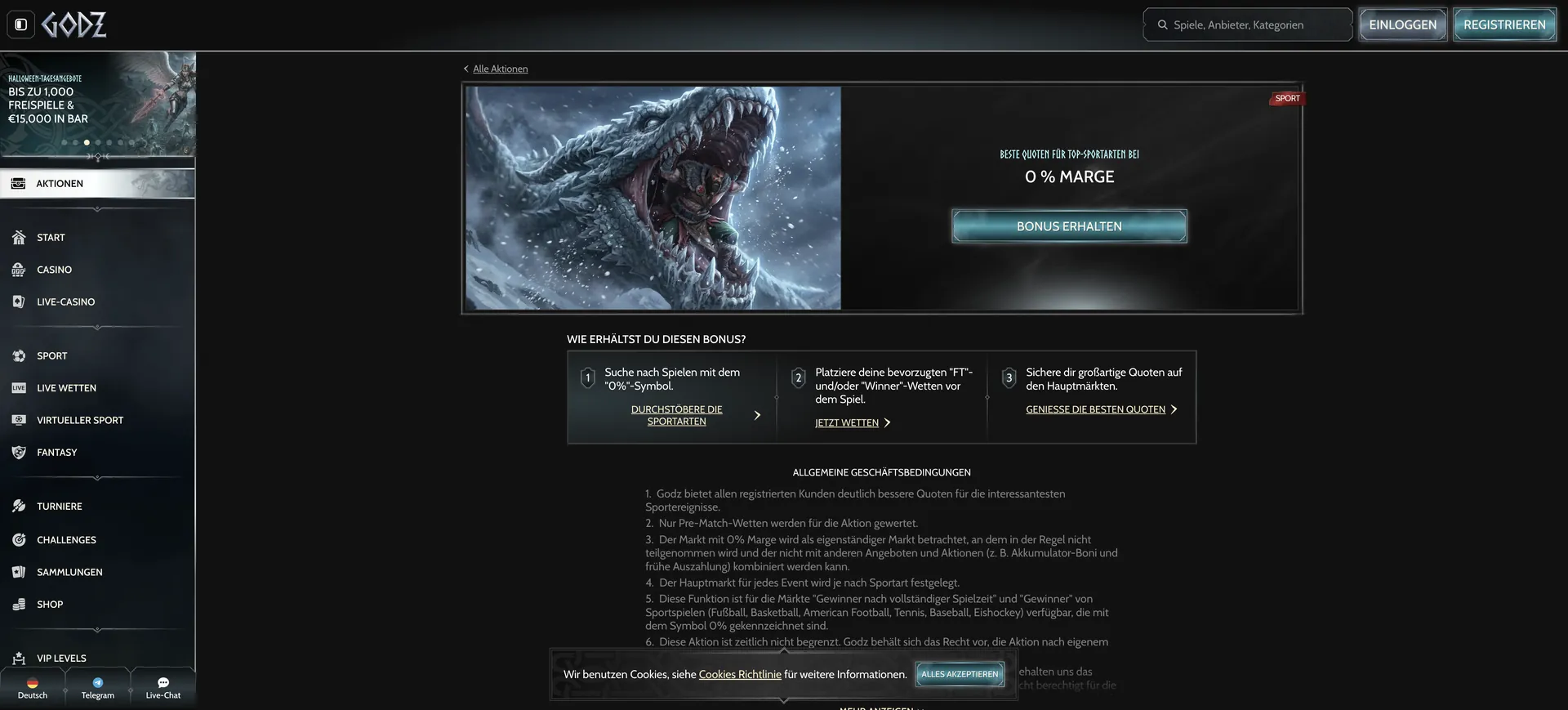Click the chevron beside Durchstöbere die Sportarten
Viewport: 1568px width, 710px height.
click(x=758, y=415)
